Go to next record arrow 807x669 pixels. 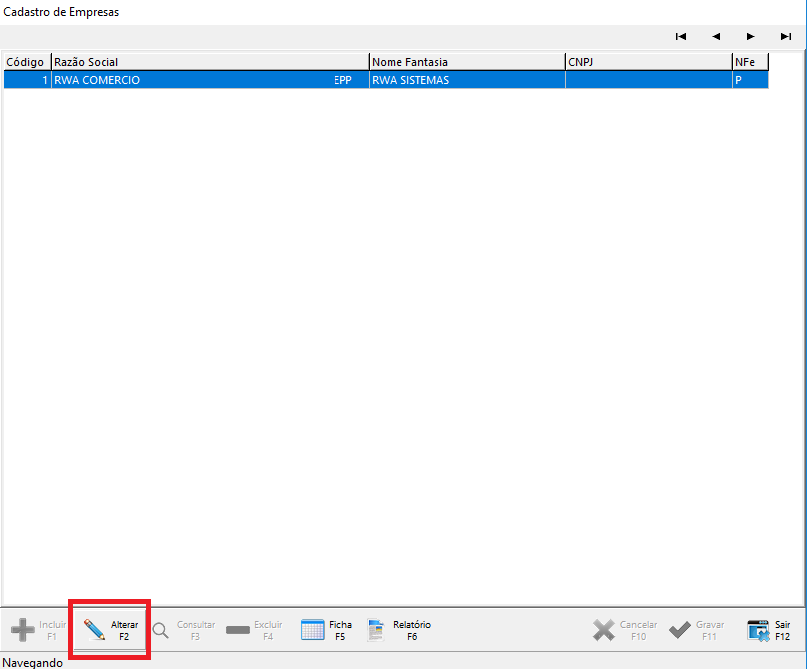pos(750,37)
